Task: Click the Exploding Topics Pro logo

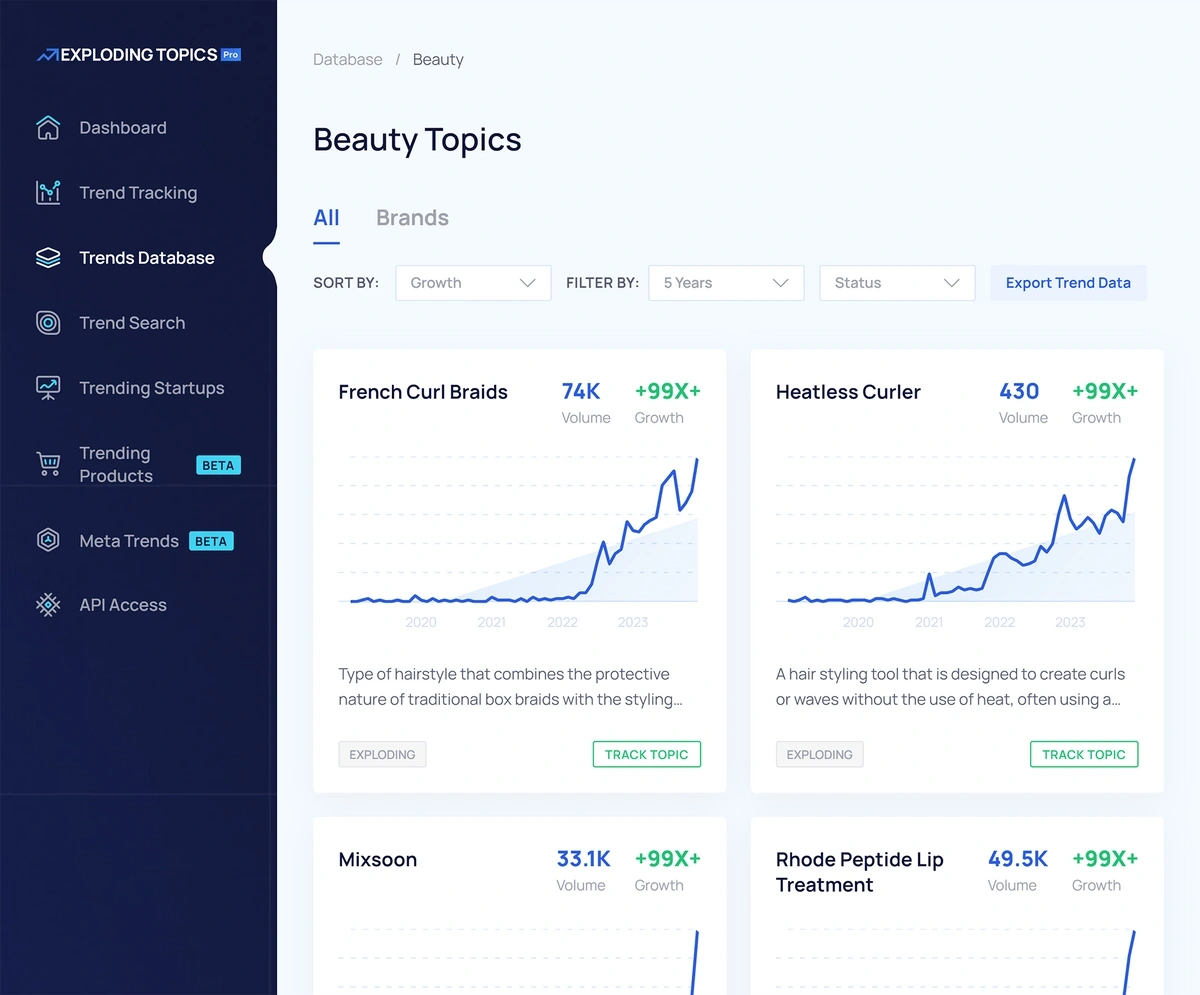Action: point(138,55)
